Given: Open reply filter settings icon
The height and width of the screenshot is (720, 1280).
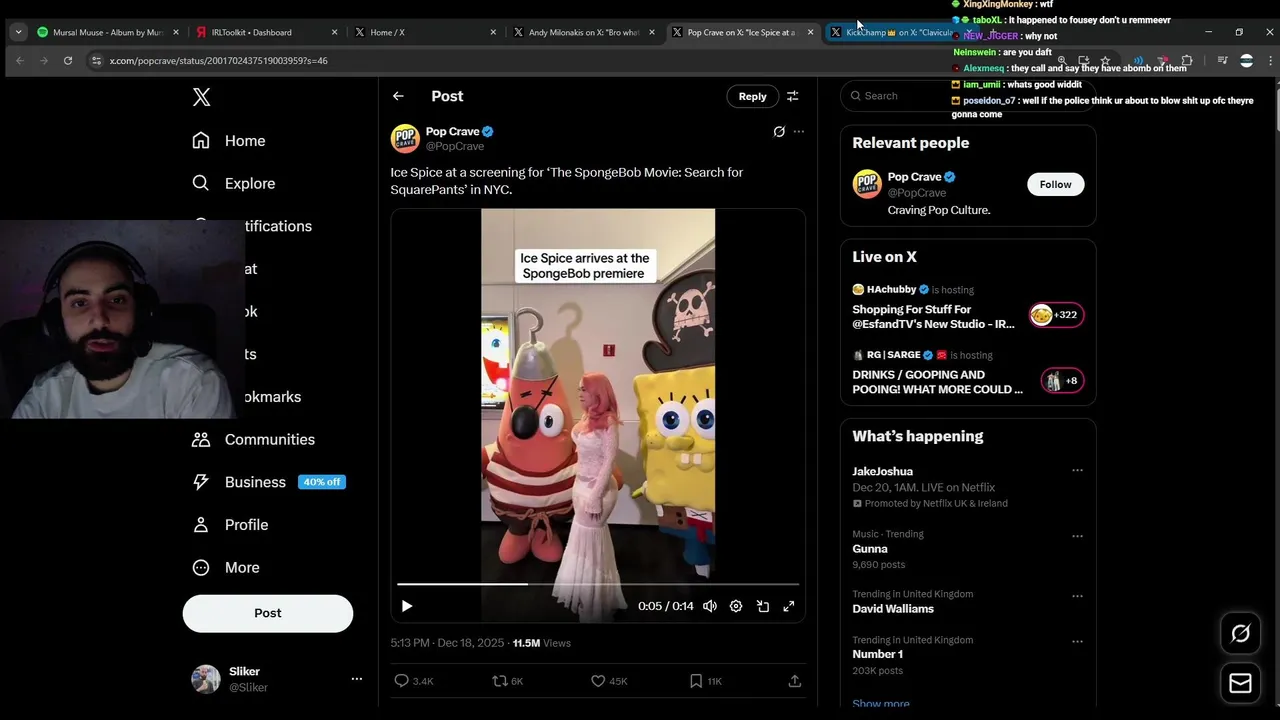Looking at the screenshot, I should tap(792, 96).
